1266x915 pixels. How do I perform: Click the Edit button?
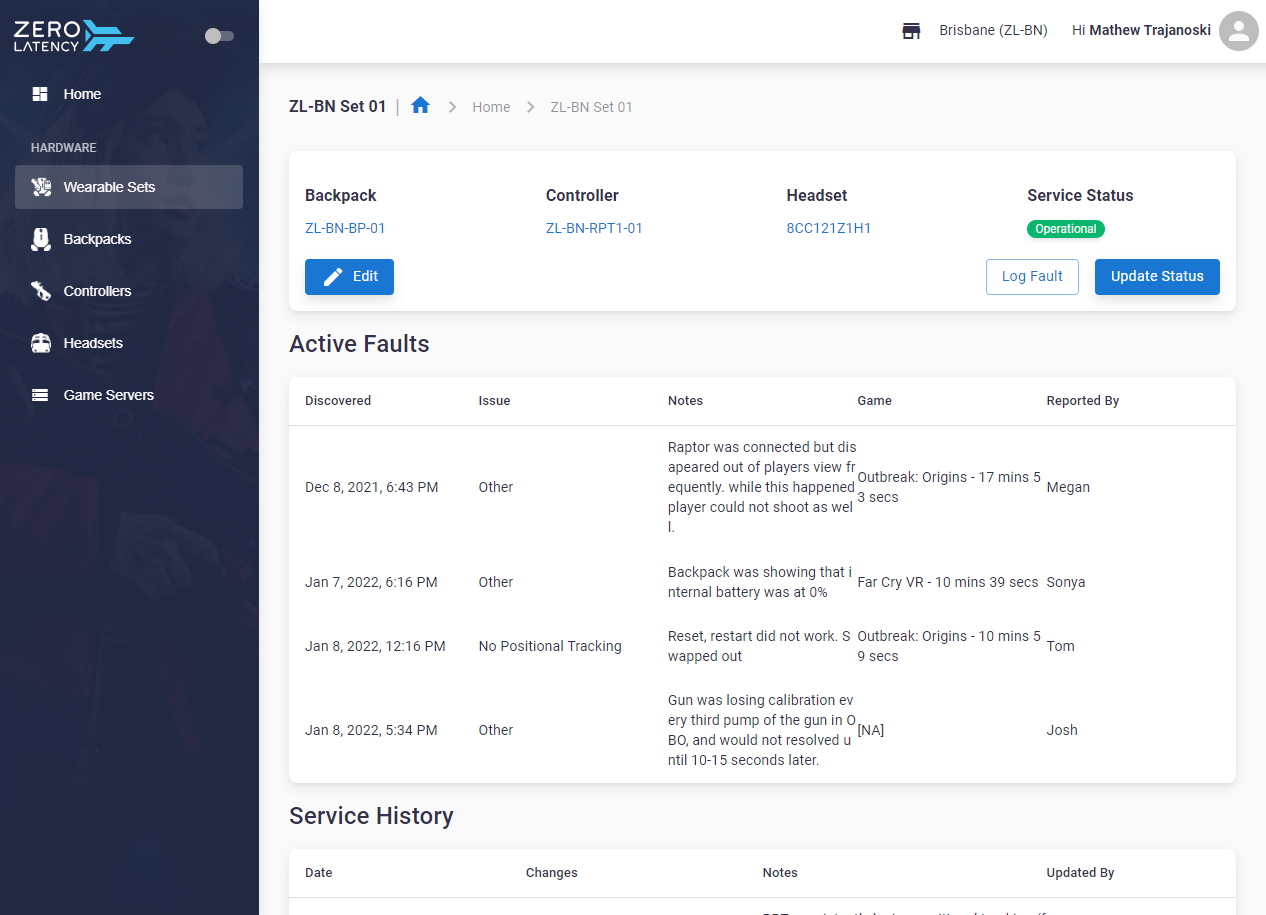click(x=349, y=277)
